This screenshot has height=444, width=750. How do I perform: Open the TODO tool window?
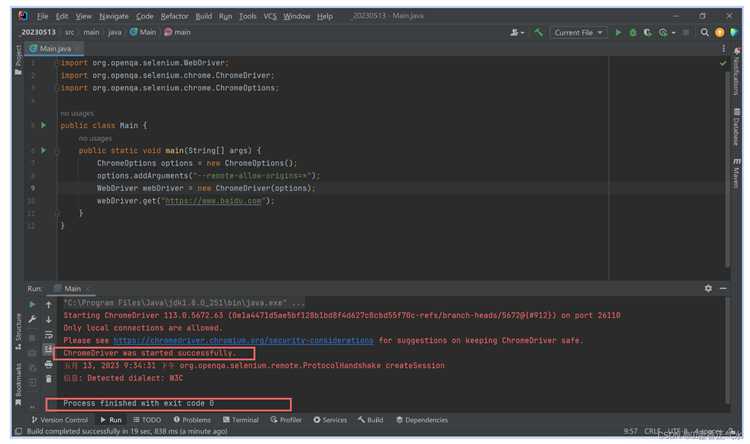147,420
